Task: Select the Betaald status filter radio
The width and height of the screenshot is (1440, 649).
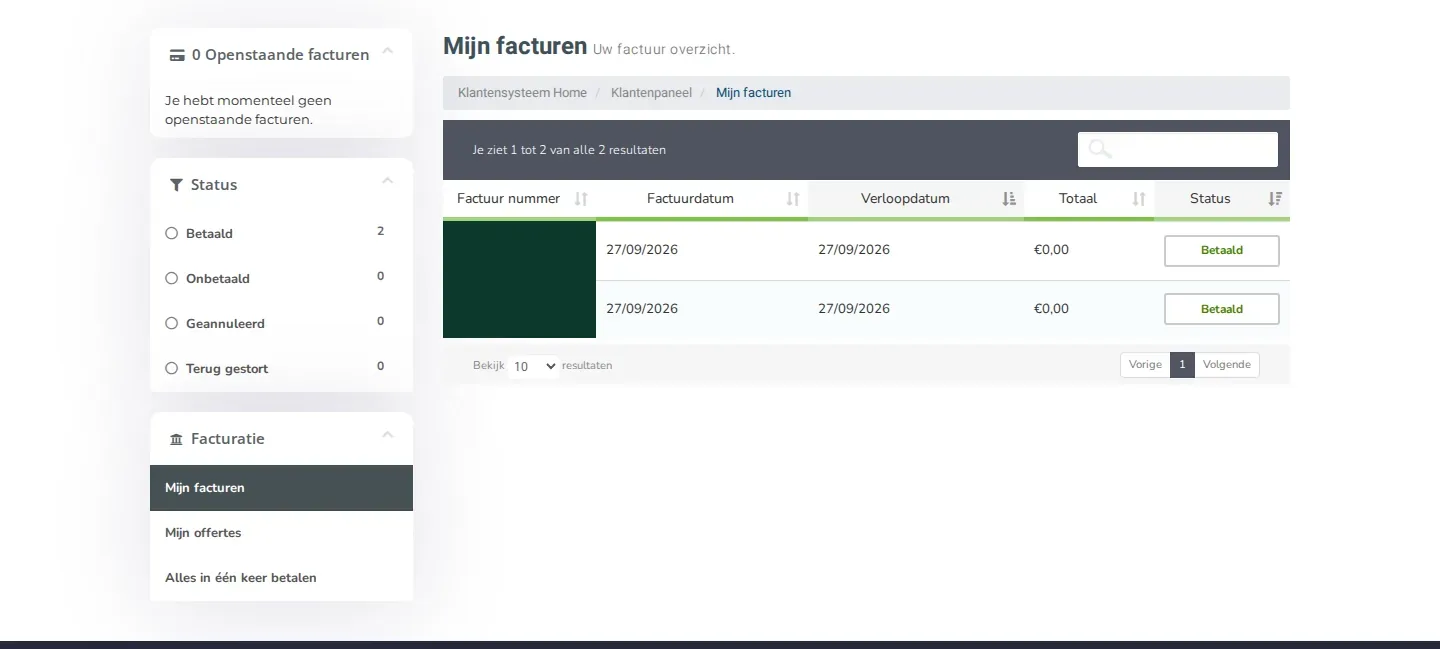Action: (x=171, y=233)
